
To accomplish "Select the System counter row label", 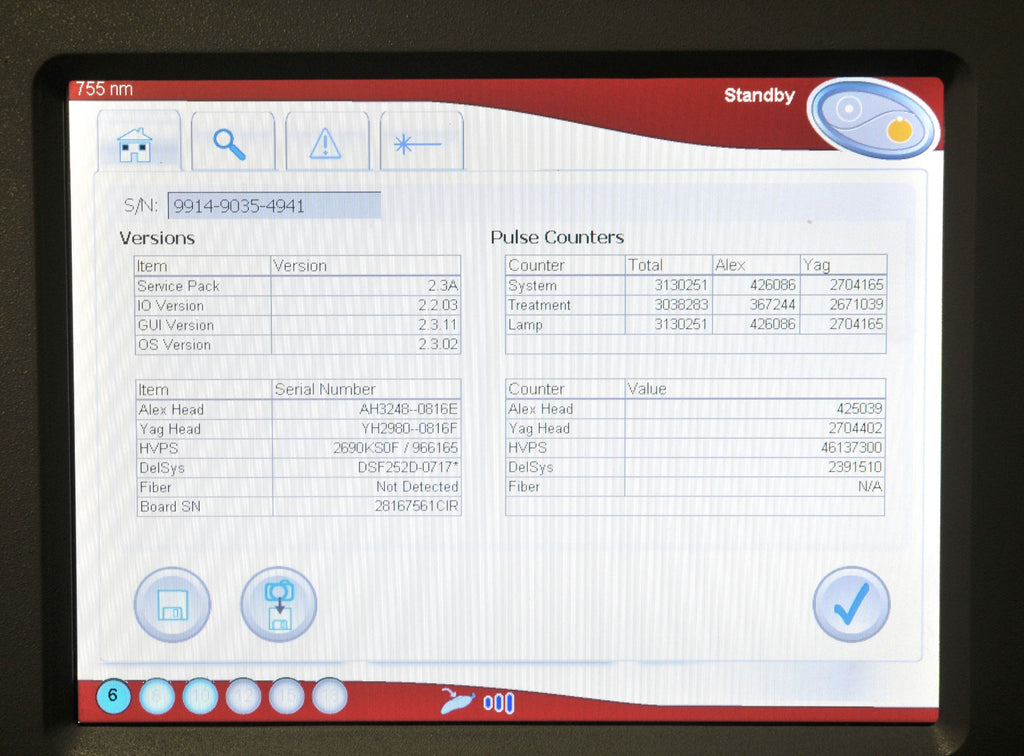I will pos(532,285).
